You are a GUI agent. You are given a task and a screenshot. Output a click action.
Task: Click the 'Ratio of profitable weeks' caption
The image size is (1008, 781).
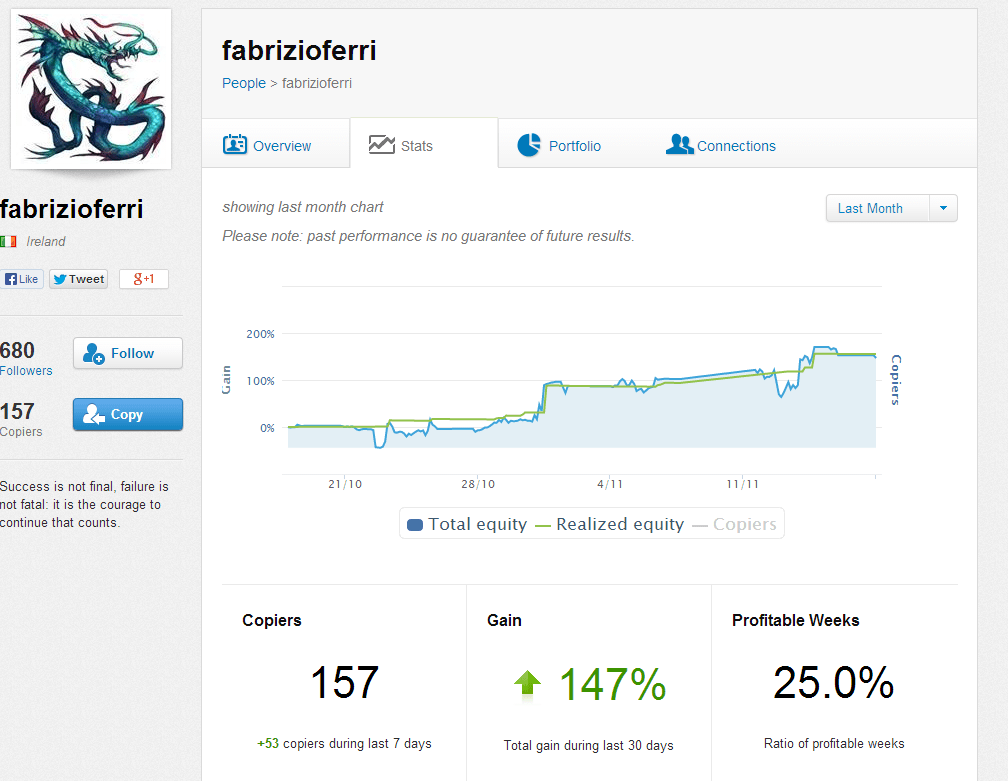[x=834, y=744]
